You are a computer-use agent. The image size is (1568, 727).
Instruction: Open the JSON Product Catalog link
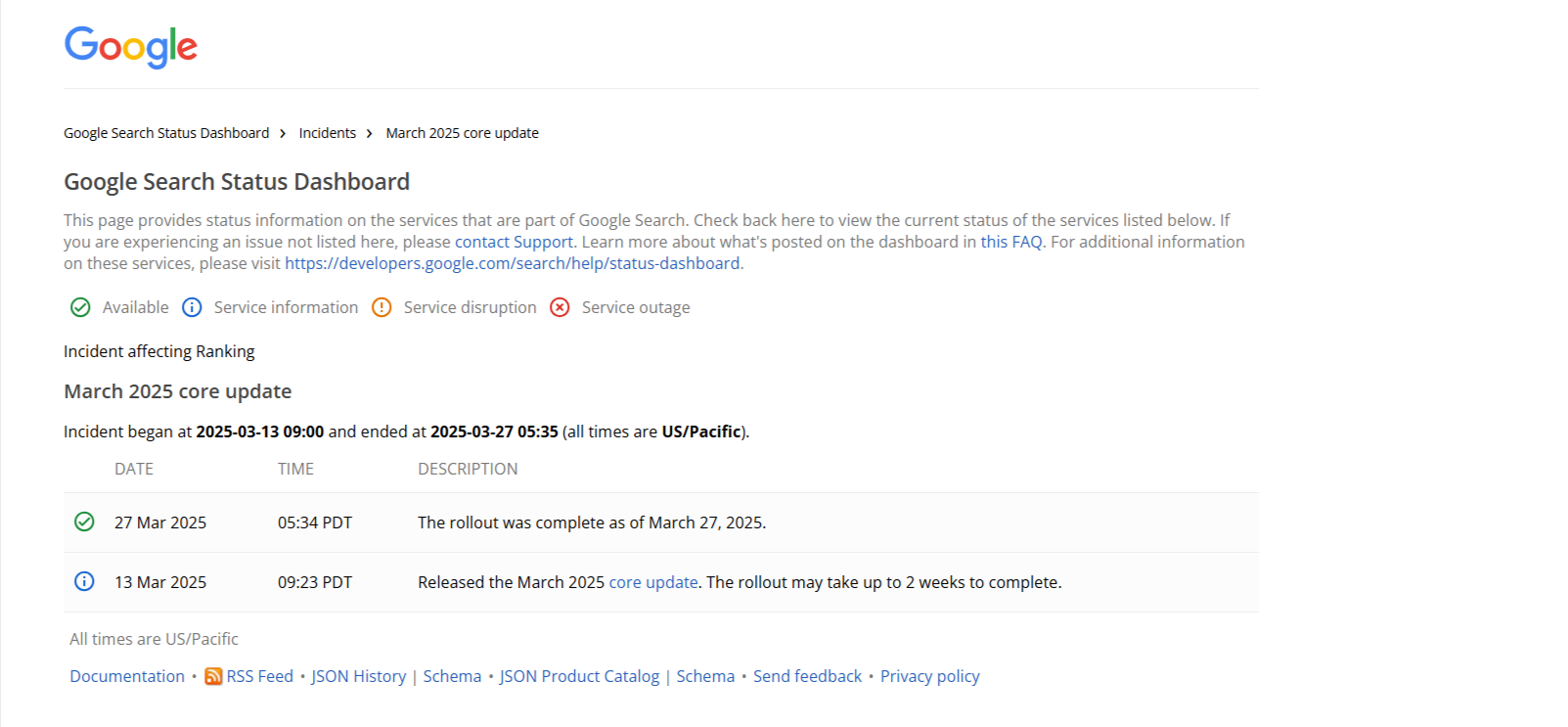coord(580,676)
